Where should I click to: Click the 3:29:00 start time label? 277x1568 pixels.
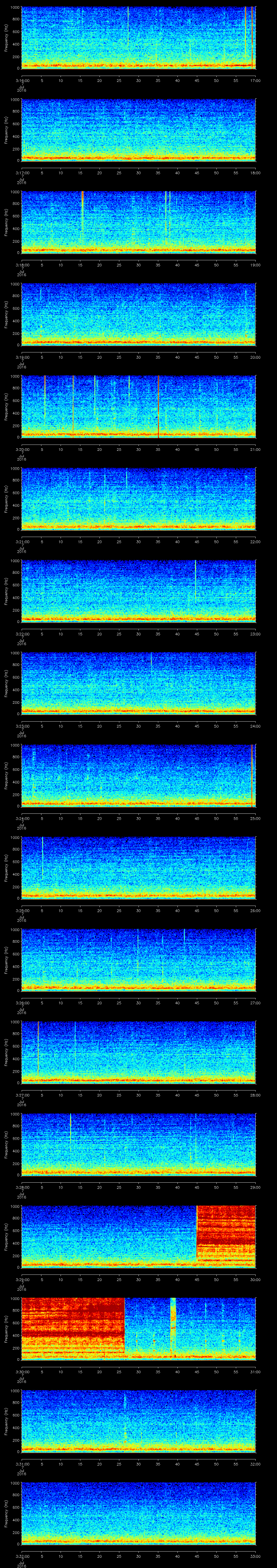tap(22, 1279)
